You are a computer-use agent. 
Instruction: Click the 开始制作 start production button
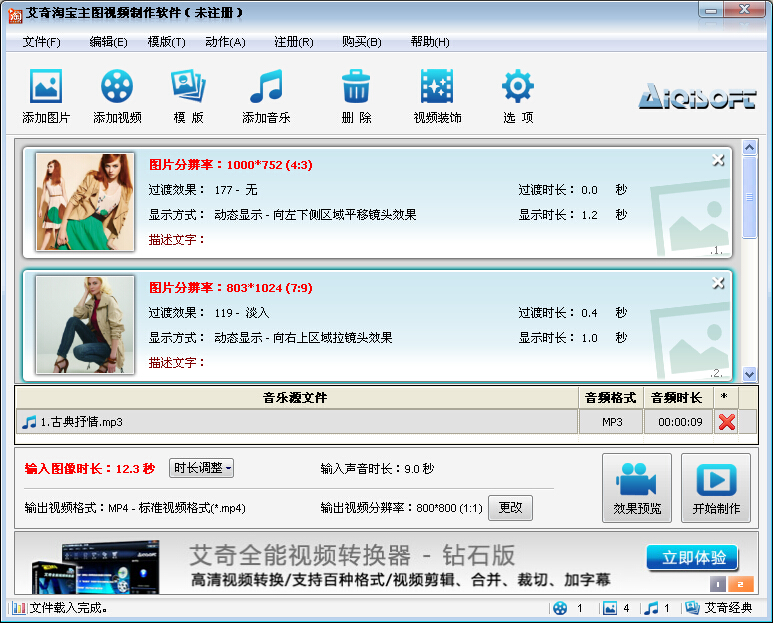pos(716,488)
